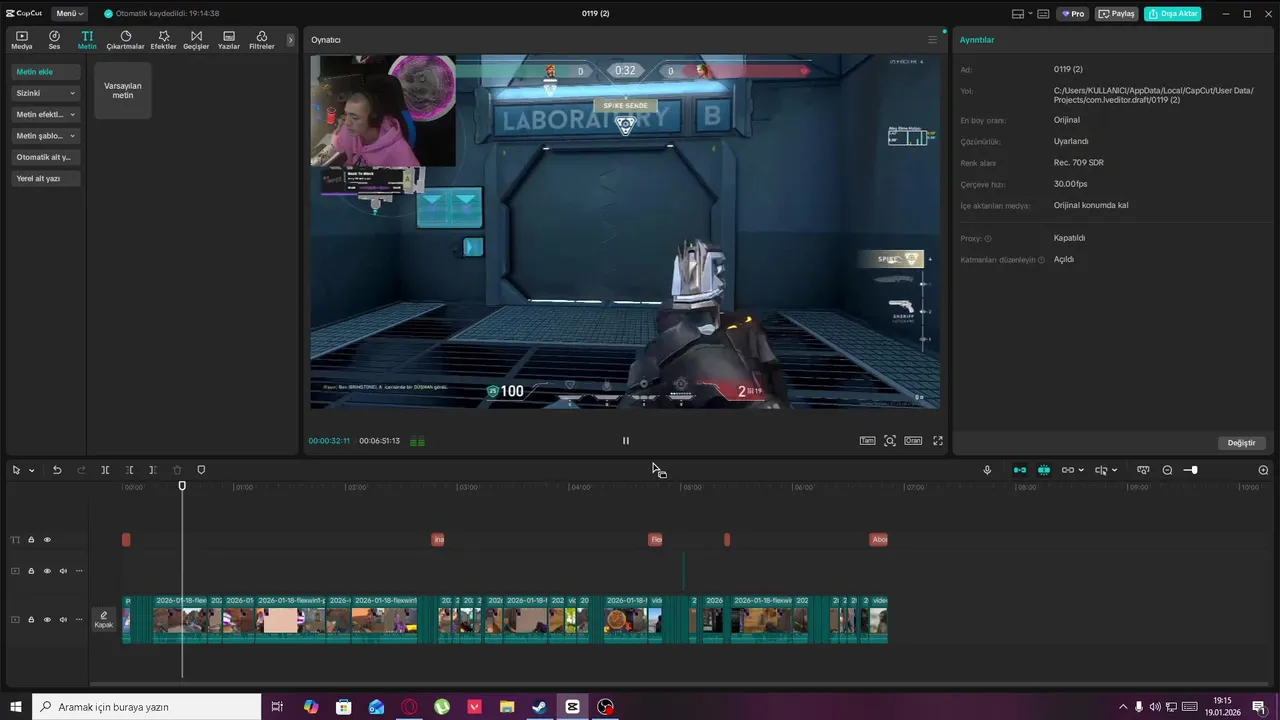1280x720 pixels.
Task: Hide the text track with eye icon
Action: [46, 540]
